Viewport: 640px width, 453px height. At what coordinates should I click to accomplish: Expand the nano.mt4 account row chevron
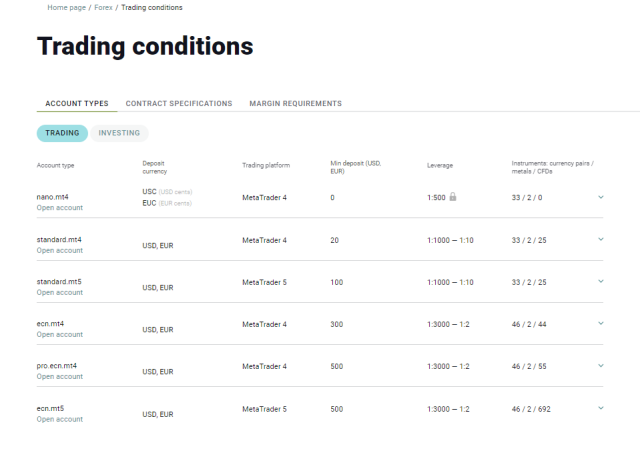coord(601,197)
